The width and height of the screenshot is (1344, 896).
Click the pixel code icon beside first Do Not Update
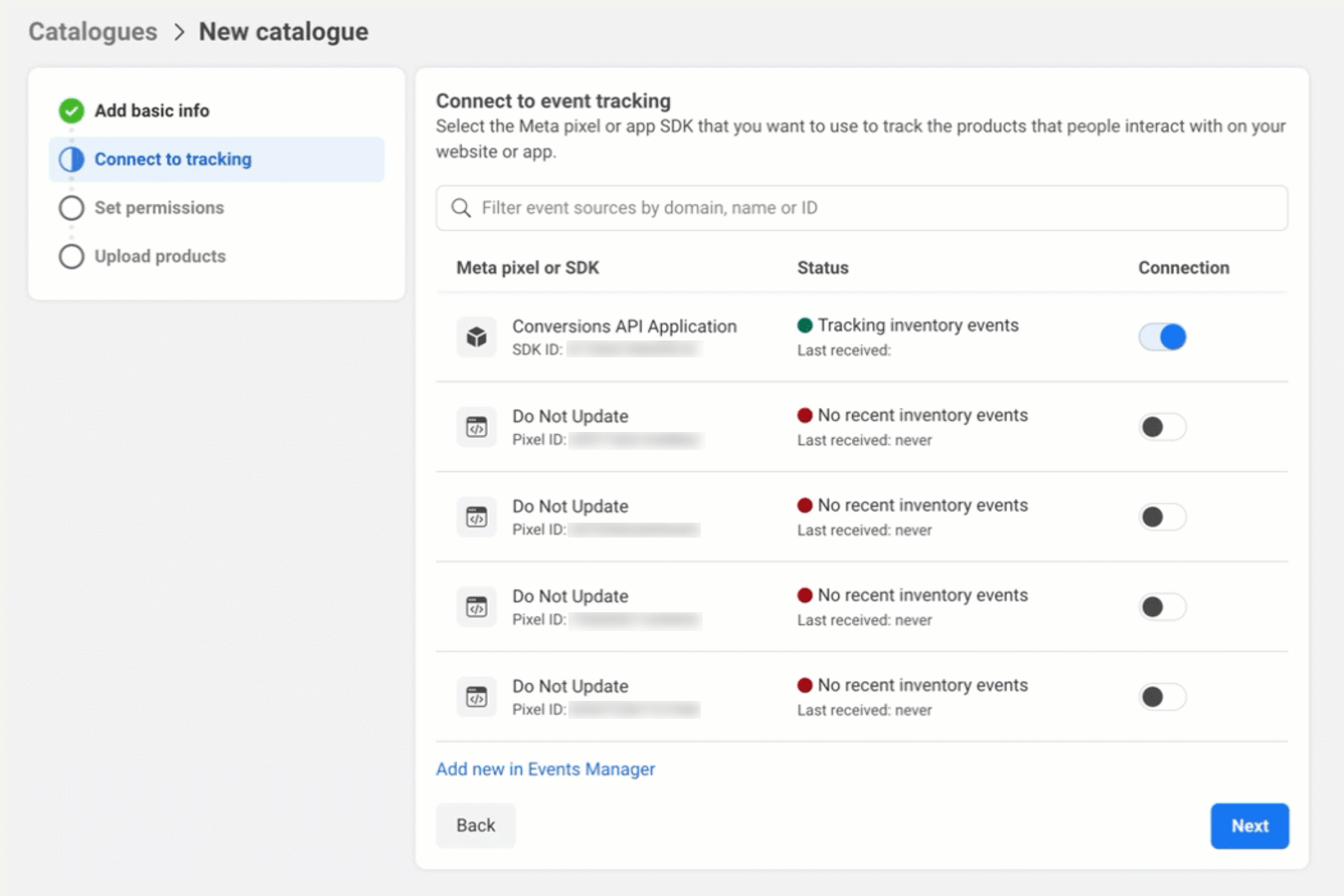(x=476, y=426)
